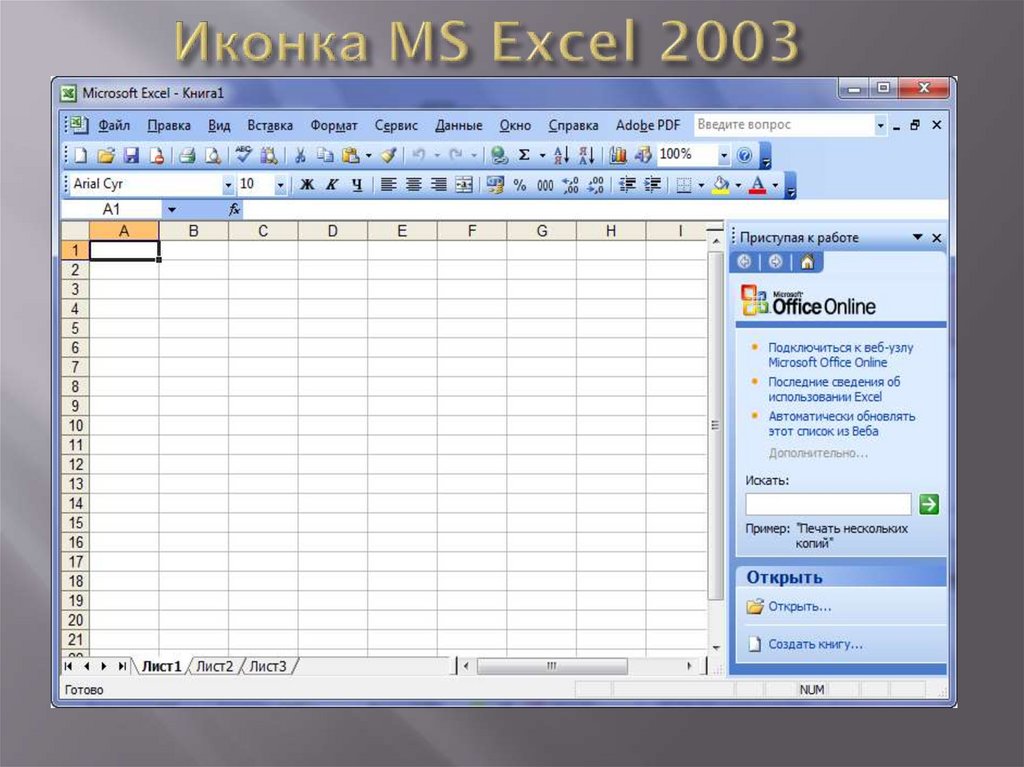This screenshot has height=767, width=1024.
Task: Align text right in the cell
Action: click(439, 185)
